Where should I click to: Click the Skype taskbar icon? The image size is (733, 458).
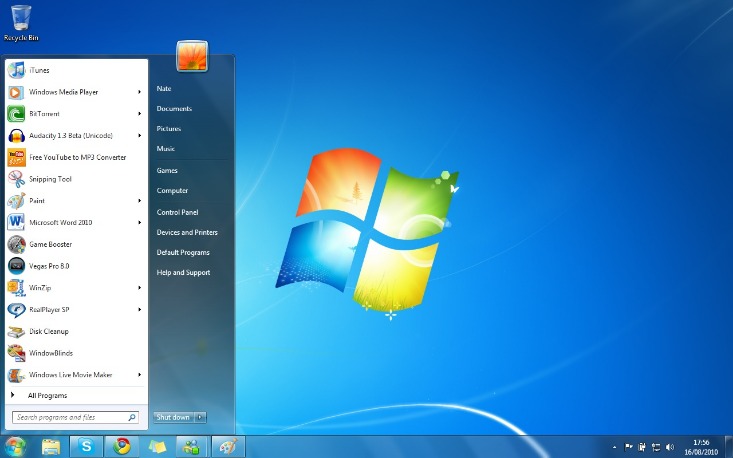point(86,446)
